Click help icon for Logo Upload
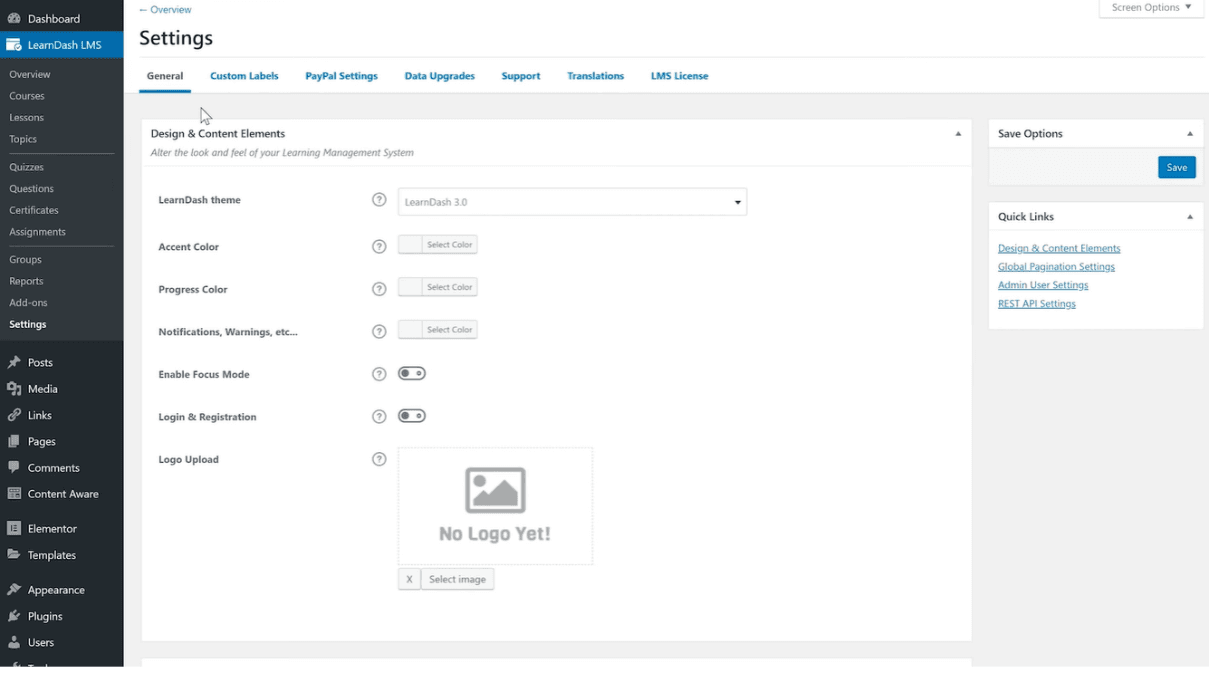Viewport: 1209px width, 673px height. [x=379, y=460]
